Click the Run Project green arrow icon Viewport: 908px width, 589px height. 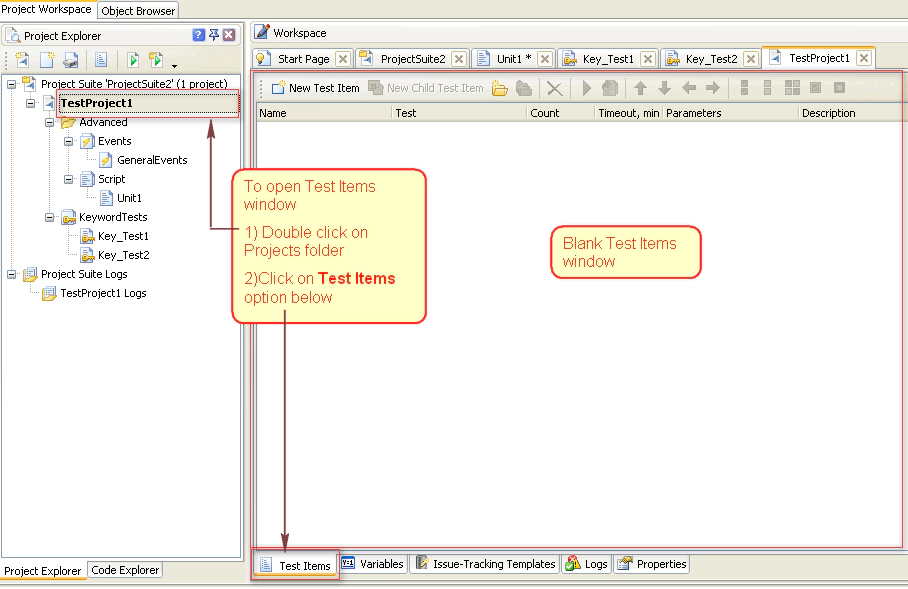132,60
